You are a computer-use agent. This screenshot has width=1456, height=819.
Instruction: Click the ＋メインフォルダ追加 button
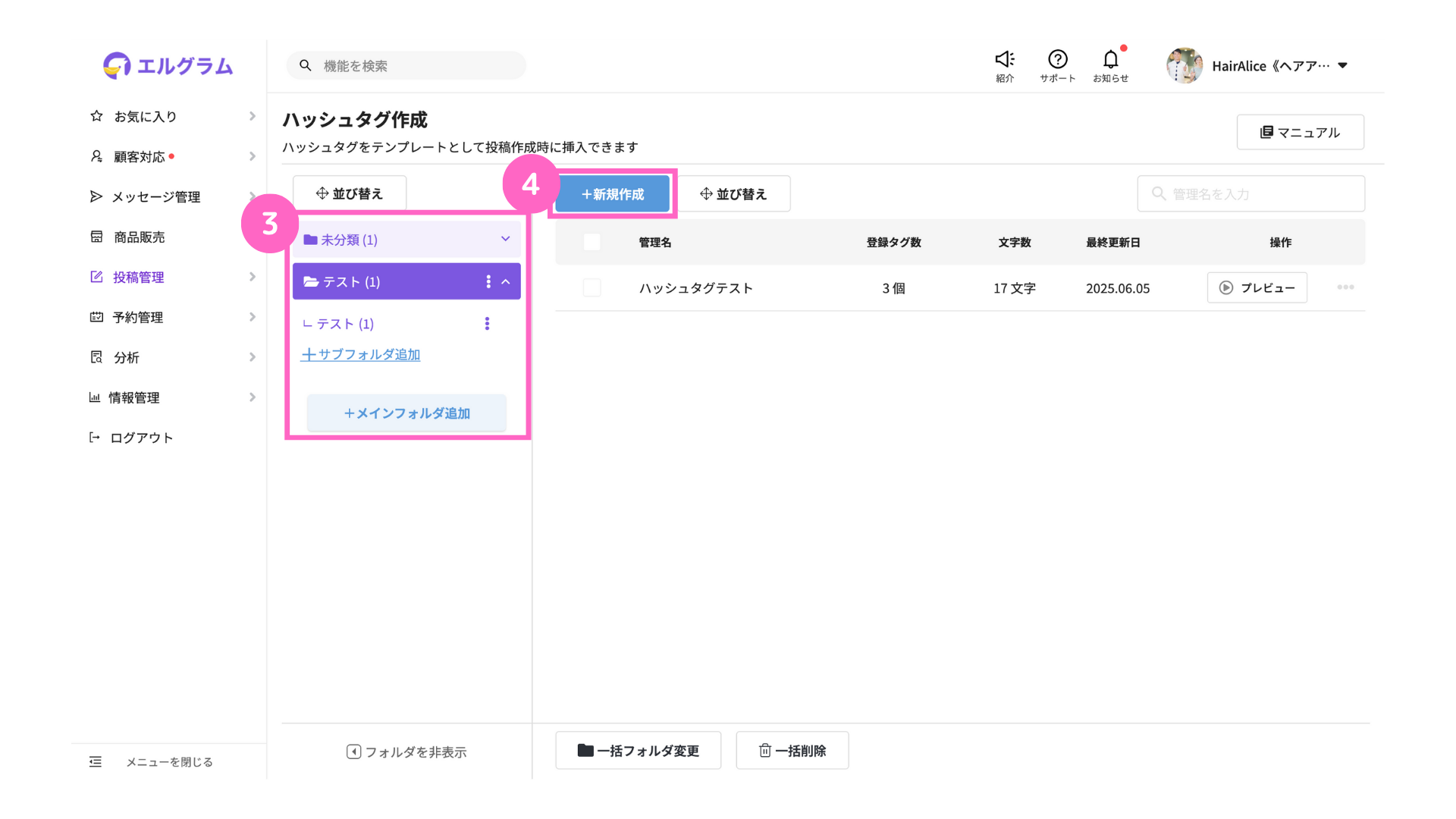click(x=406, y=413)
